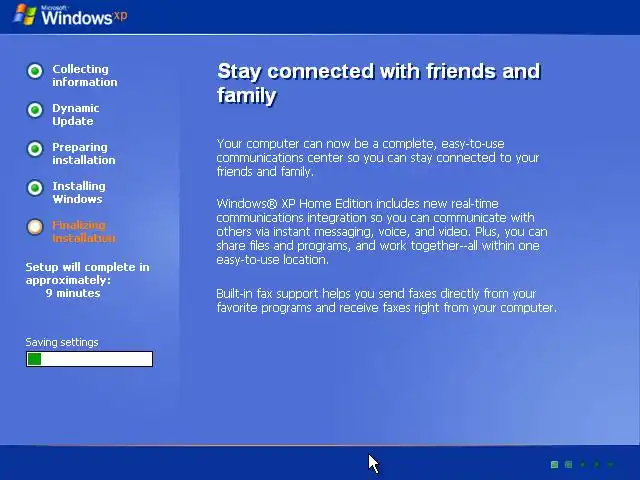Click the Windows XP flag logo
The width and height of the screenshot is (640, 480).
24,14
